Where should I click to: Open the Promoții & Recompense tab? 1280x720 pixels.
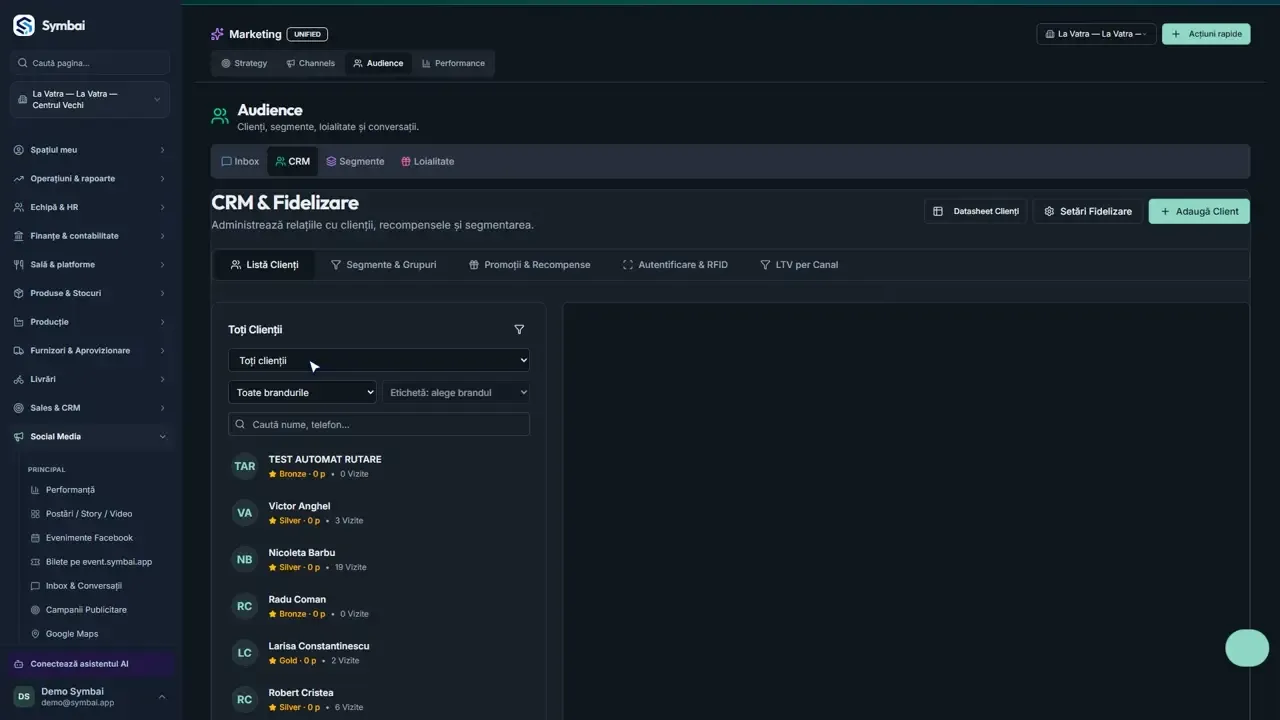(529, 265)
